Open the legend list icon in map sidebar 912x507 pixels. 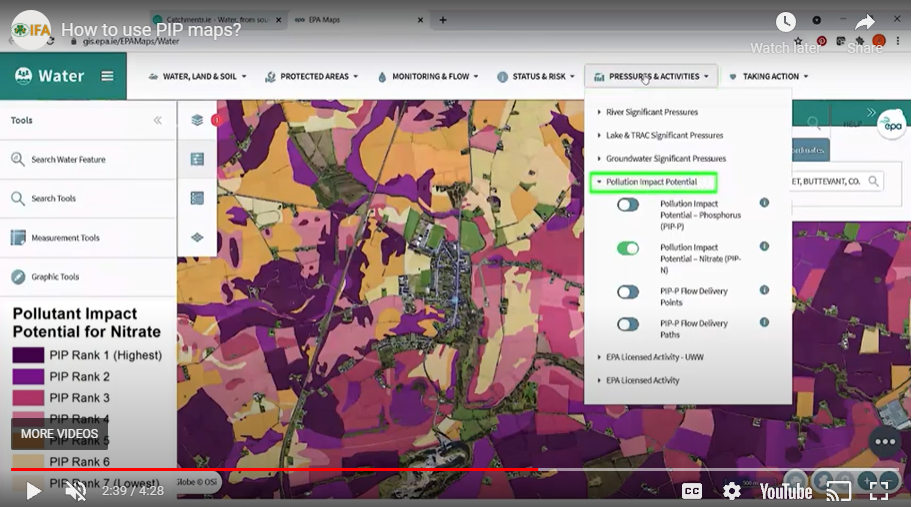coord(197,159)
